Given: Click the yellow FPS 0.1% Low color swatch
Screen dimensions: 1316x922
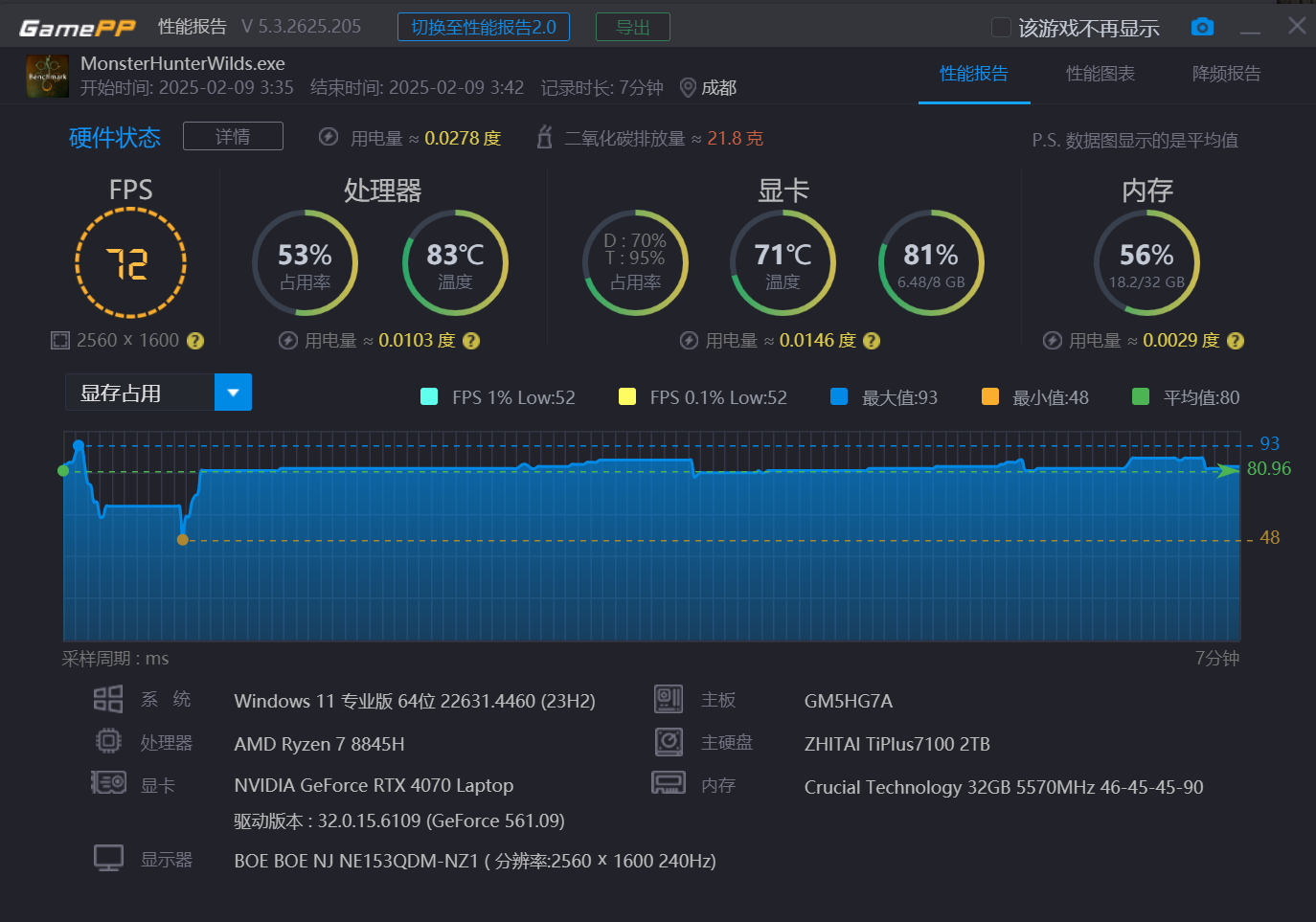Looking at the screenshot, I should click(x=626, y=396).
